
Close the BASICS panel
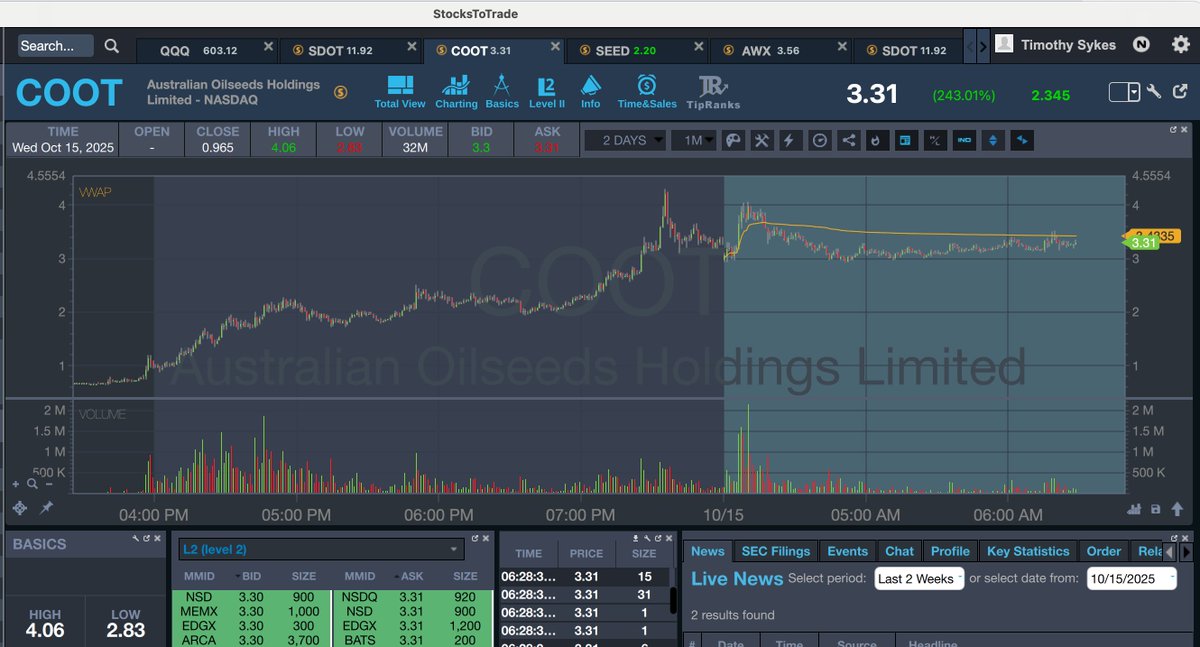[x=157, y=538]
